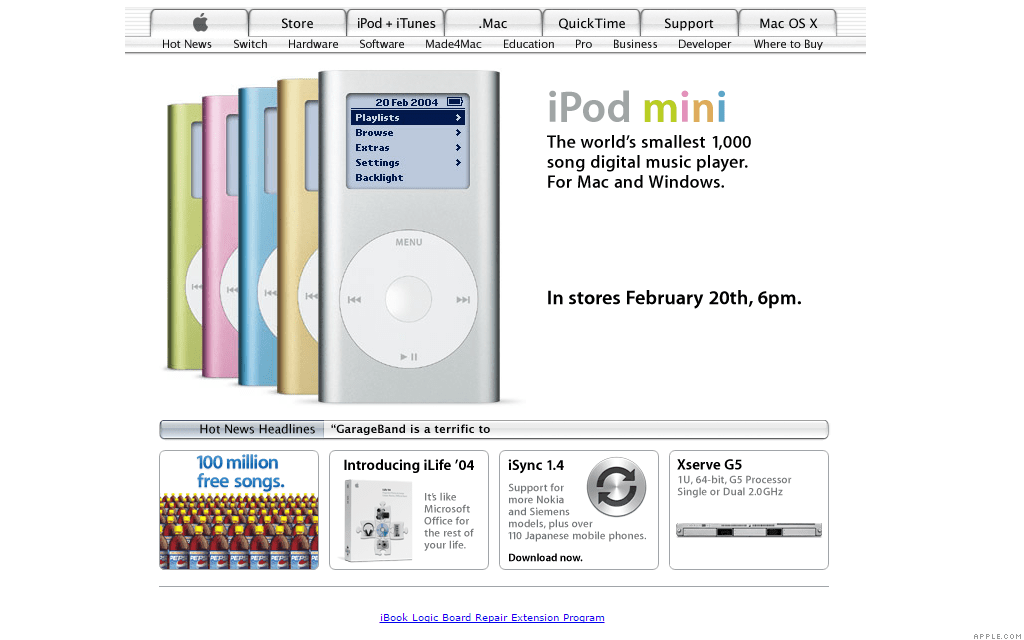The width and height of the screenshot is (1024, 640).
Task: Click the battery icon on iPod screen
Action: click(x=456, y=101)
